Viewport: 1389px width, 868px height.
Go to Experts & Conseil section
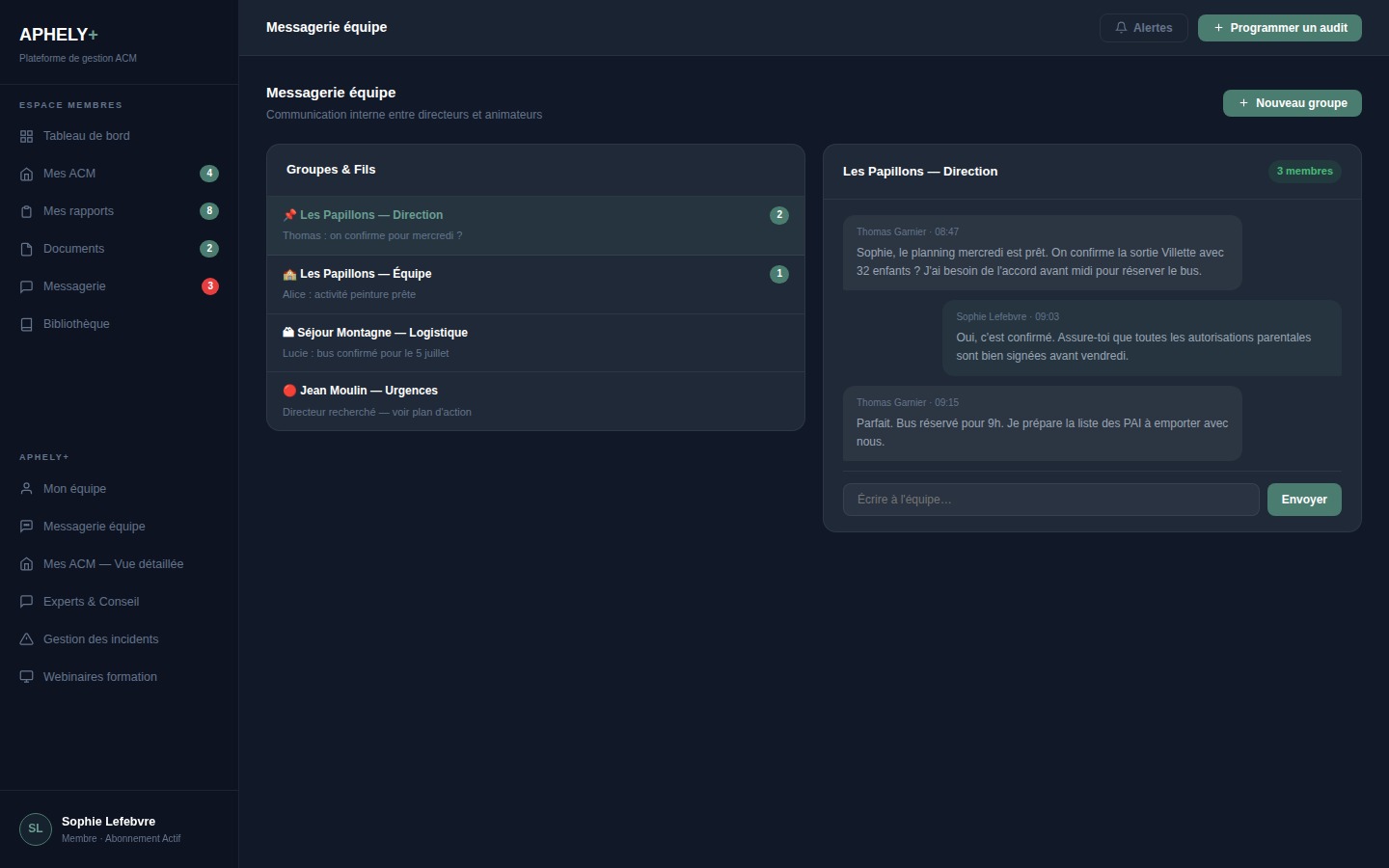click(91, 602)
